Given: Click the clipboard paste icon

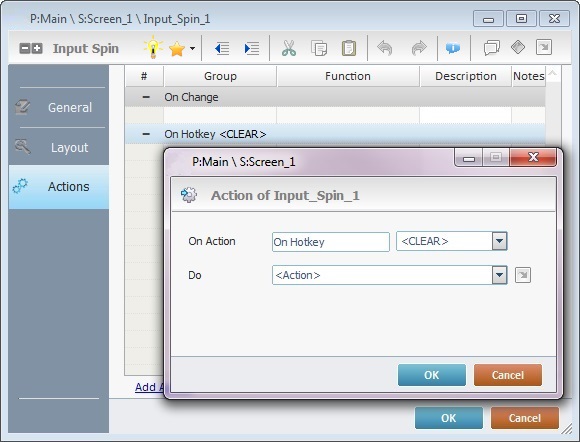Looking at the screenshot, I should tap(349, 48).
